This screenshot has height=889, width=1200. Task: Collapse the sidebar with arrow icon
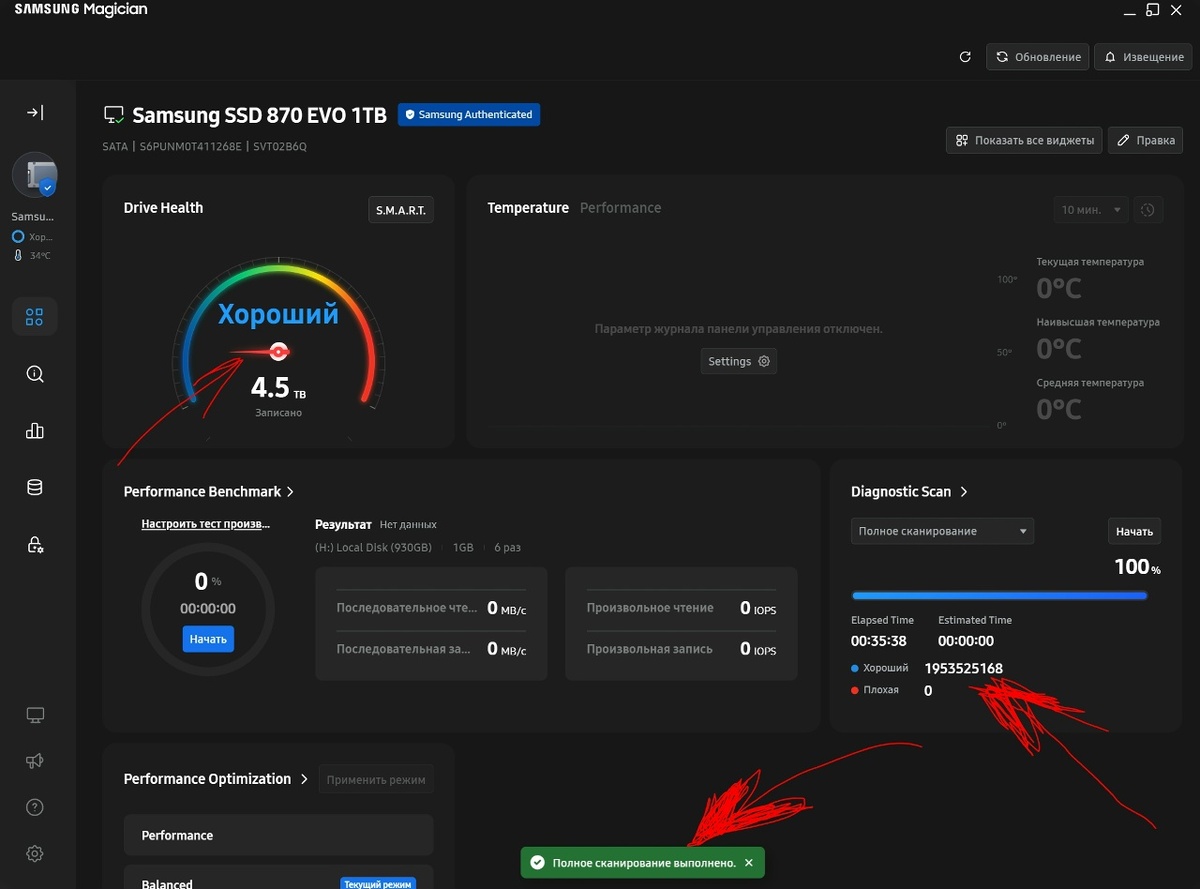pyautogui.click(x=35, y=113)
